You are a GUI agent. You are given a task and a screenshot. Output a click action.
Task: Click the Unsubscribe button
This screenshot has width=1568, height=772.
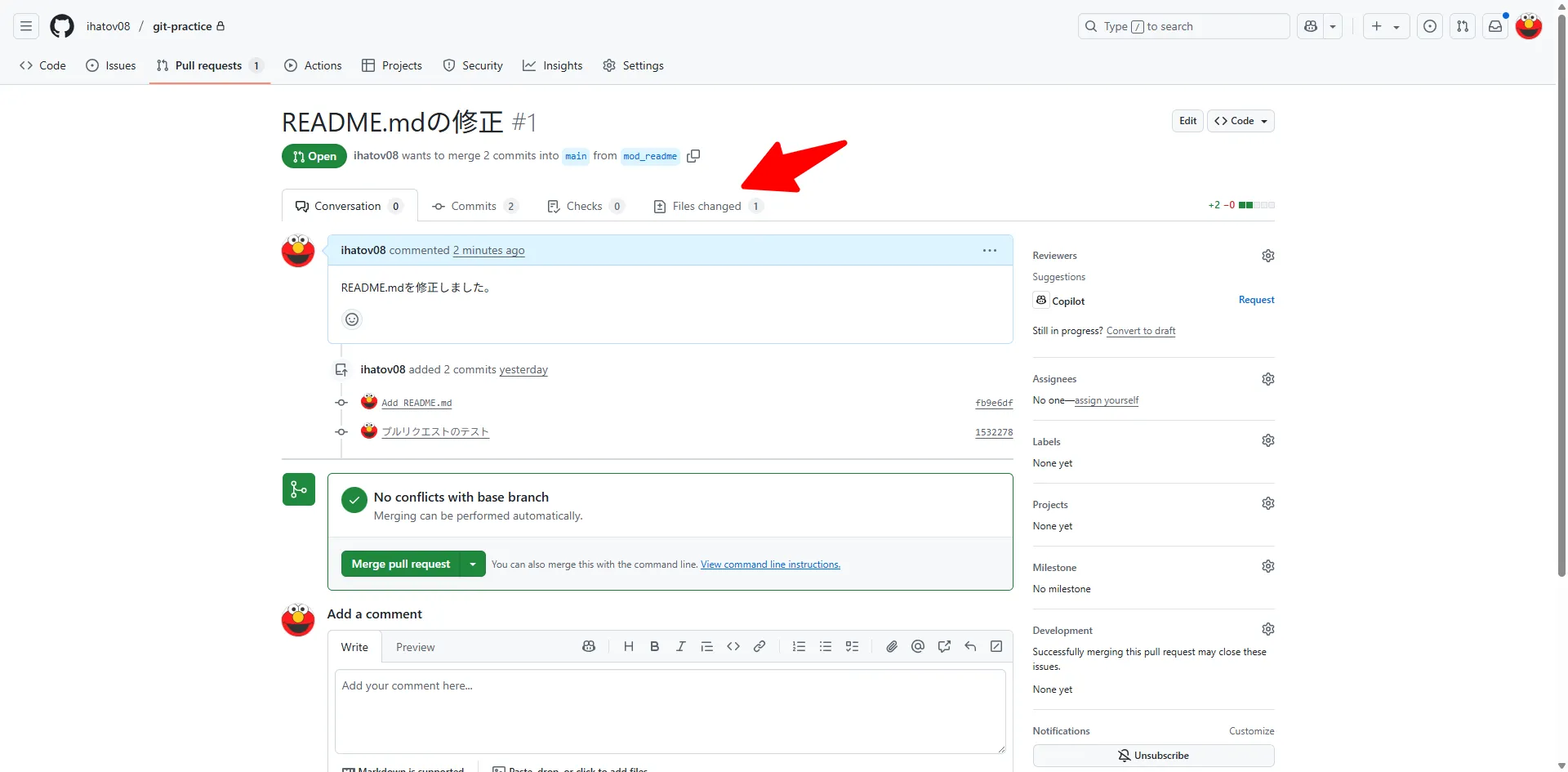pos(1153,756)
